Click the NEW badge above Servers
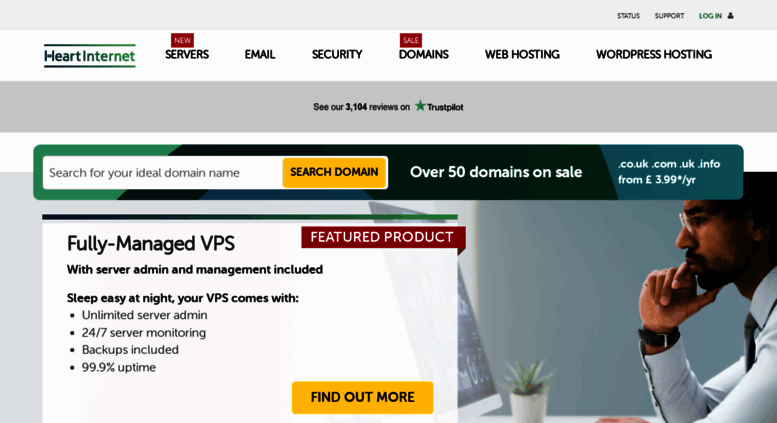Image resolution: width=777 pixels, height=423 pixels. coord(182,40)
